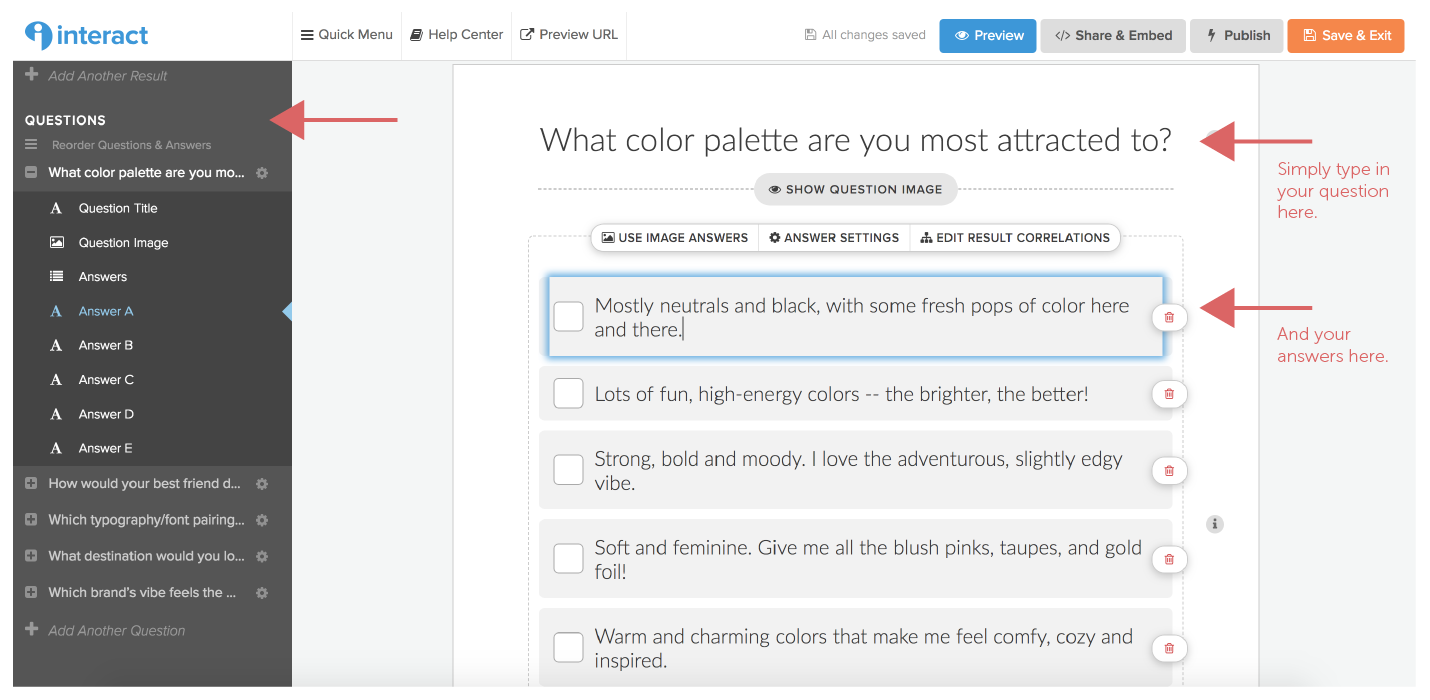The width and height of the screenshot is (1430, 700).
Task: Check the 'Strong, bold and moody' box
Action: (x=568, y=470)
